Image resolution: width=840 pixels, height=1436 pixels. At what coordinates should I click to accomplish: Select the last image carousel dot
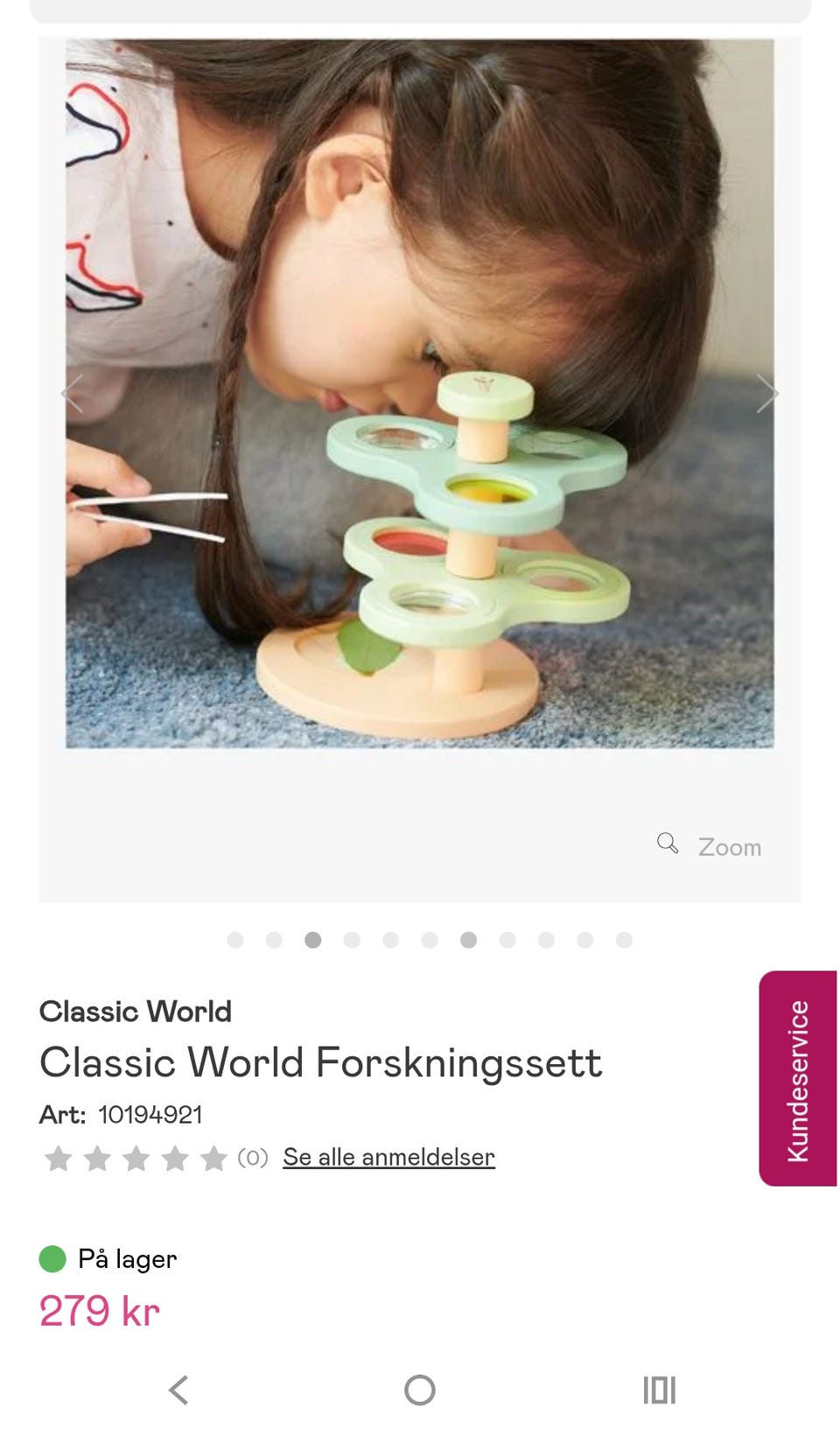[x=624, y=940]
